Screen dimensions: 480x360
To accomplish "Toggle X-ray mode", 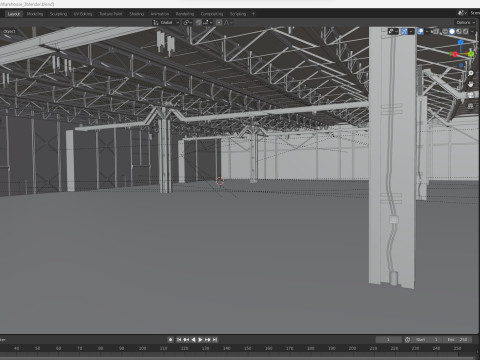I will (x=435, y=32).
